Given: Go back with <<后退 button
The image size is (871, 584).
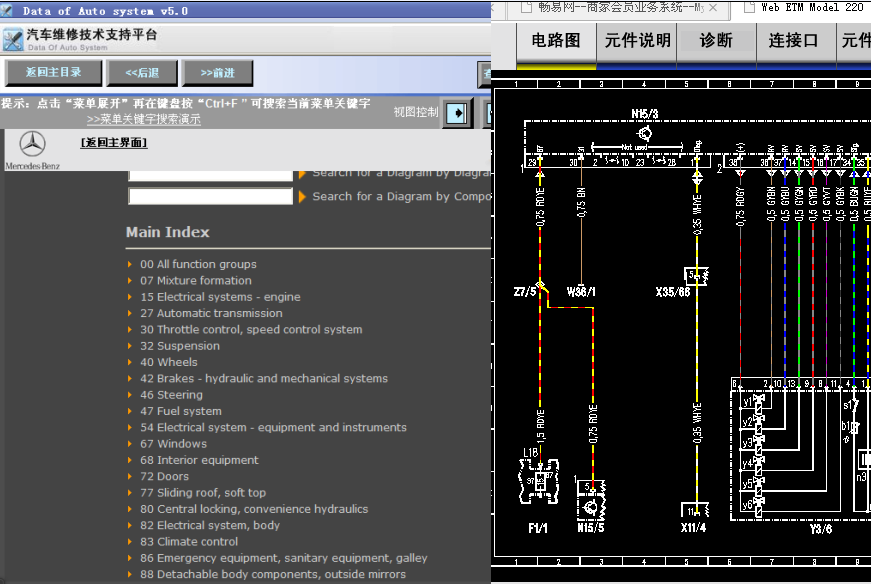Looking at the screenshot, I should point(142,73).
